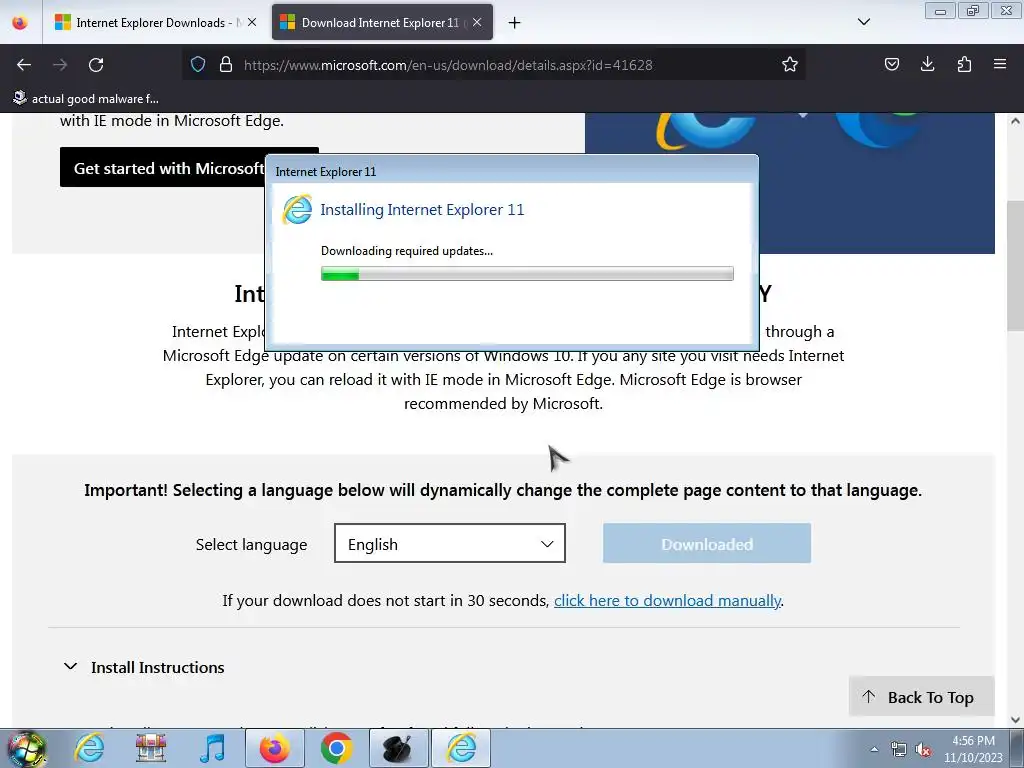Click the Back To Top button

pos(921,697)
